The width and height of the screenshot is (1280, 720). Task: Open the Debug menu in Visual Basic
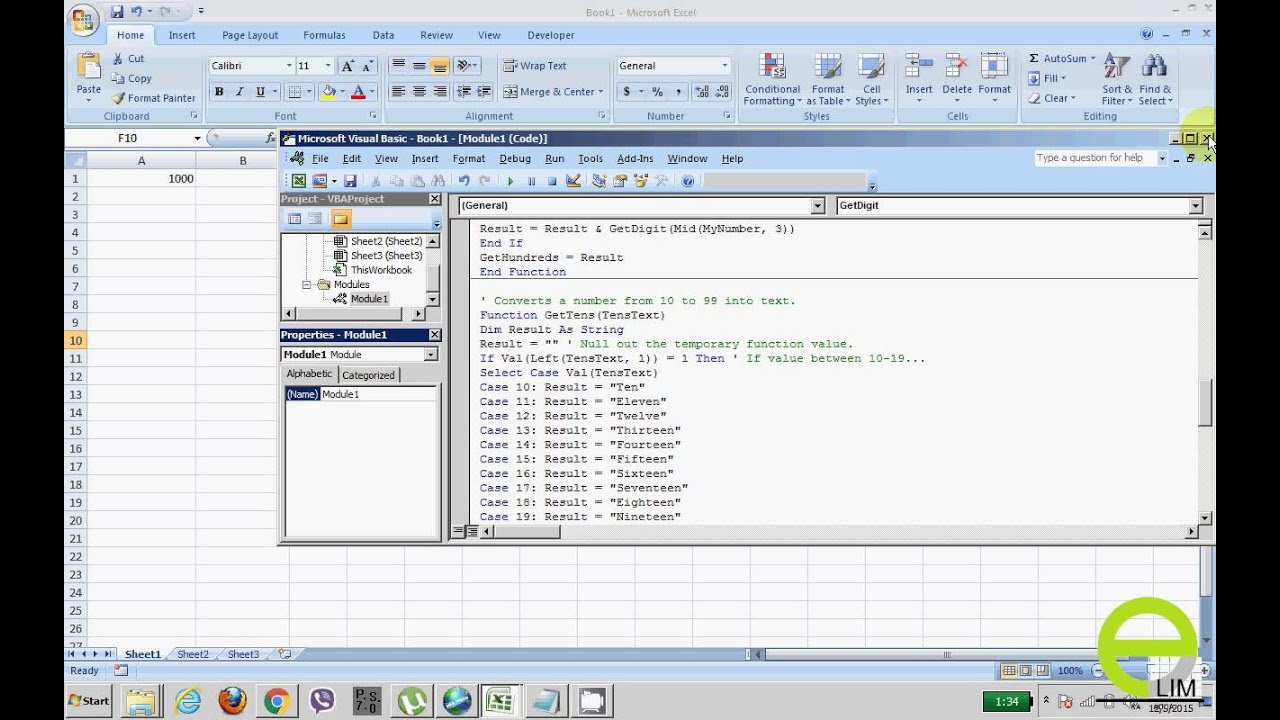point(515,158)
